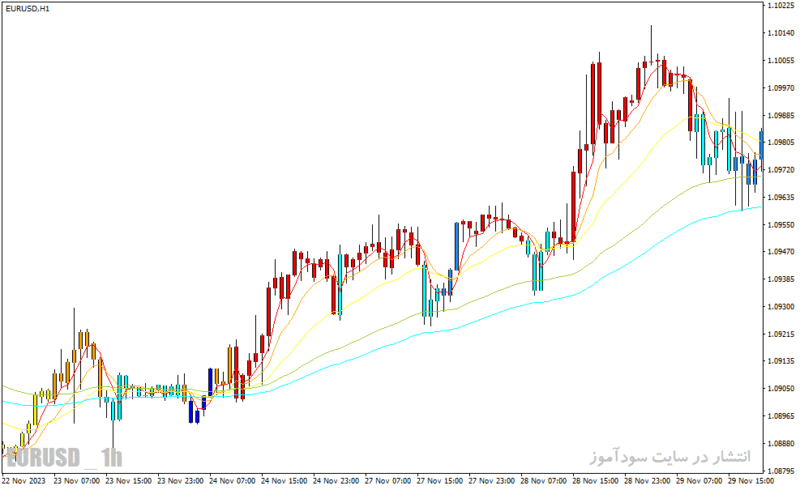800x490 pixels.
Task: Click the 24 Nov 23:00 time label
Action: [336, 481]
